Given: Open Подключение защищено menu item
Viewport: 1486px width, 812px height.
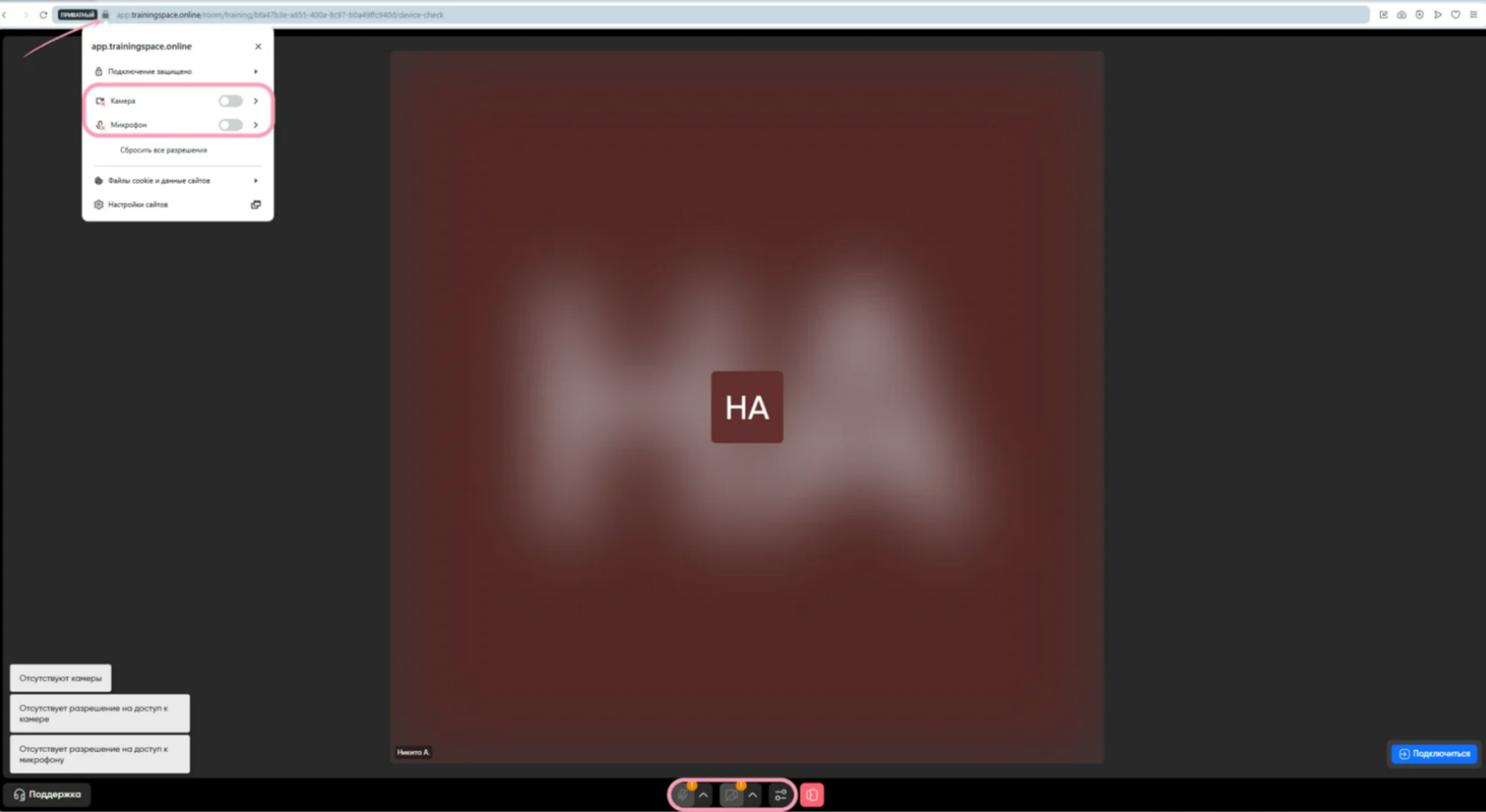Looking at the screenshot, I should (177, 71).
